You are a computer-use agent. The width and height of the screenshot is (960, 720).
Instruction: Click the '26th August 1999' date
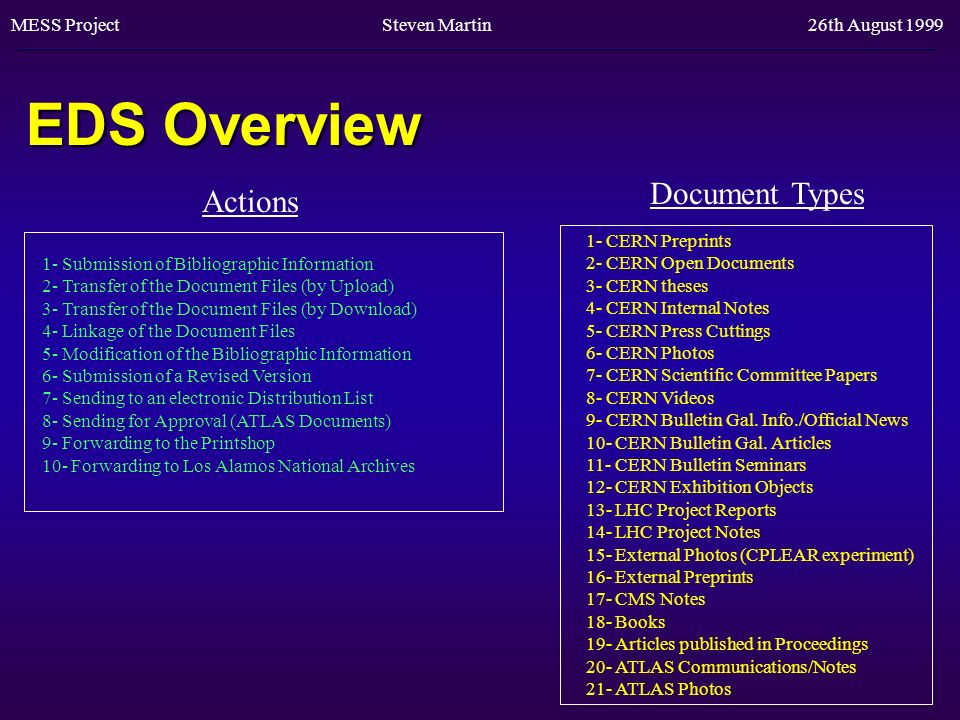(x=875, y=25)
